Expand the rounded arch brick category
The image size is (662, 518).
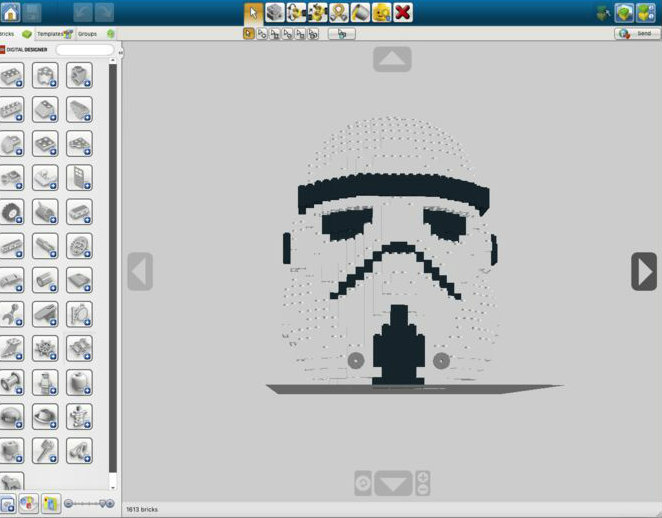12,144
